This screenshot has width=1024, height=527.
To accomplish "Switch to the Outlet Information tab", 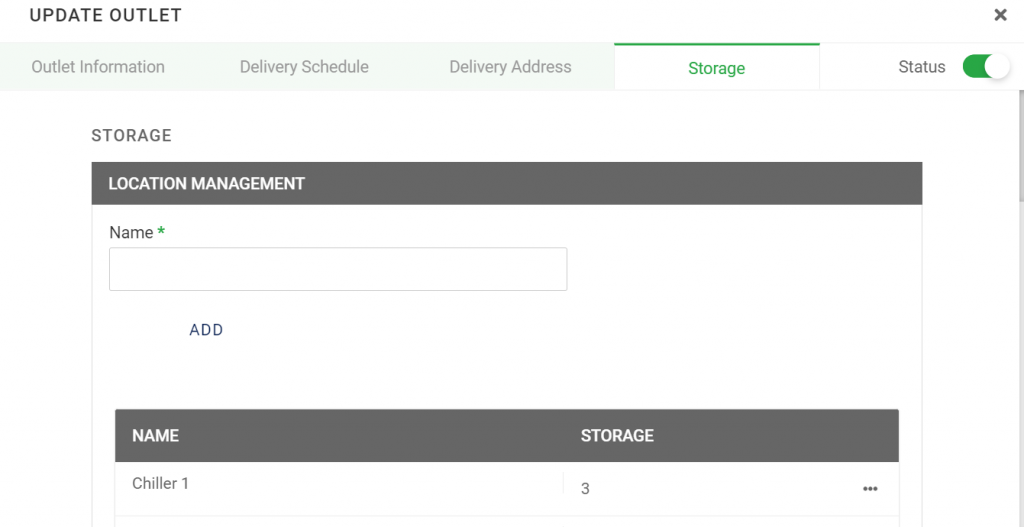I will (x=98, y=67).
